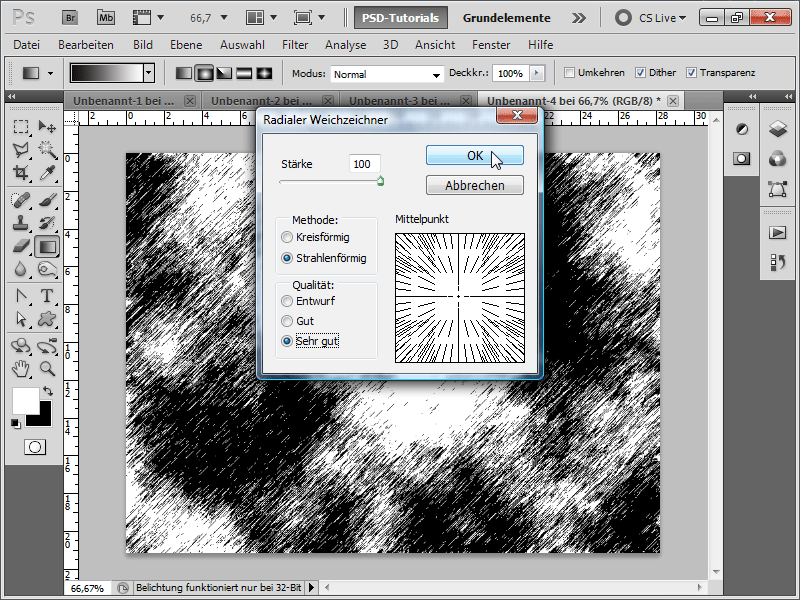Reset default black and white colors

(16, 423)
